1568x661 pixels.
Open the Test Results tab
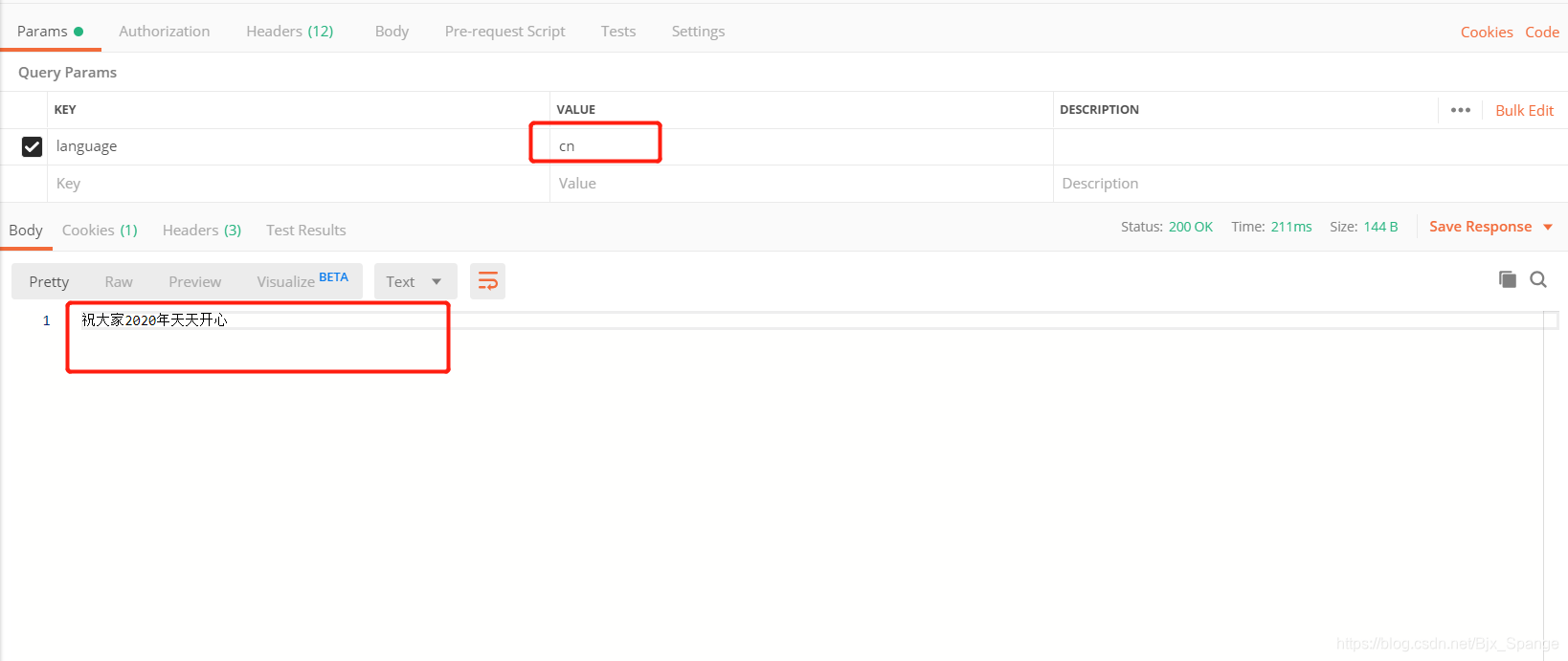(x=306, y=230)
